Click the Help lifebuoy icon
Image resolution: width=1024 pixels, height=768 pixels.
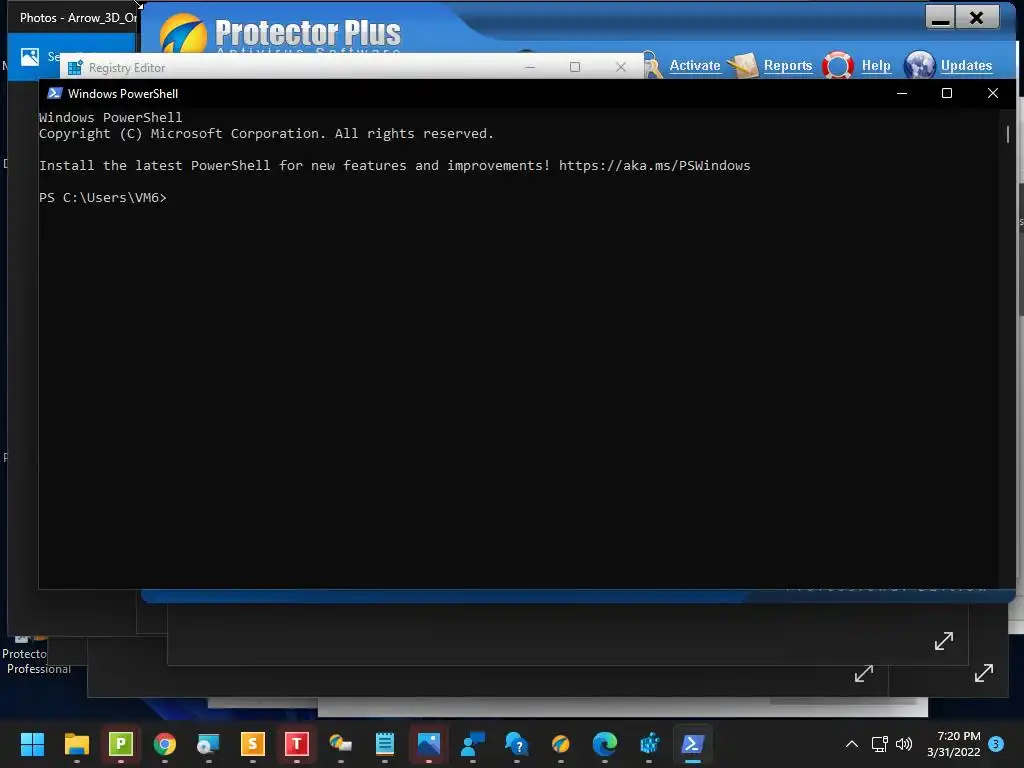(x=838, y=65)
